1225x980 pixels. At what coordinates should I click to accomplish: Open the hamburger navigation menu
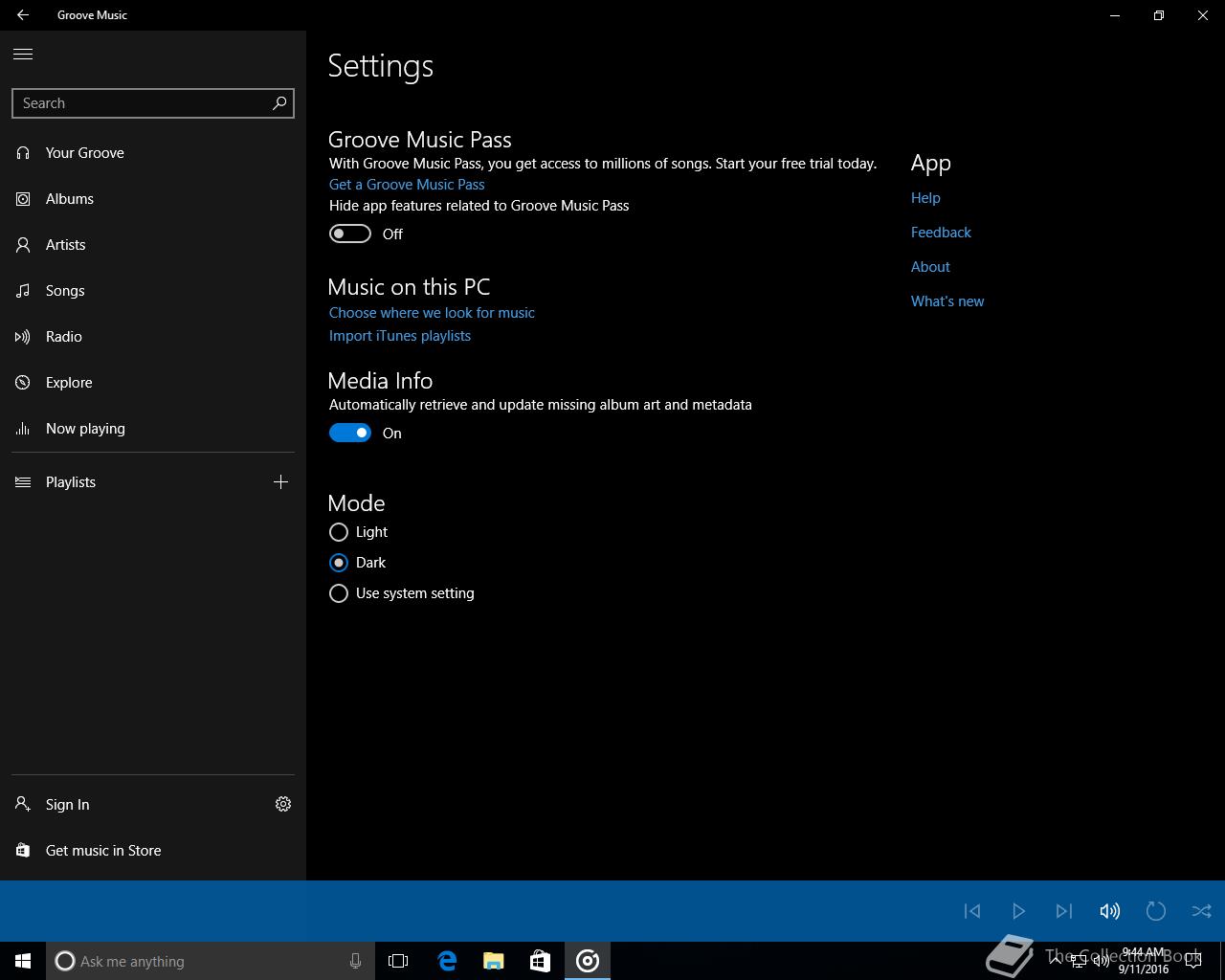[23, 54]
